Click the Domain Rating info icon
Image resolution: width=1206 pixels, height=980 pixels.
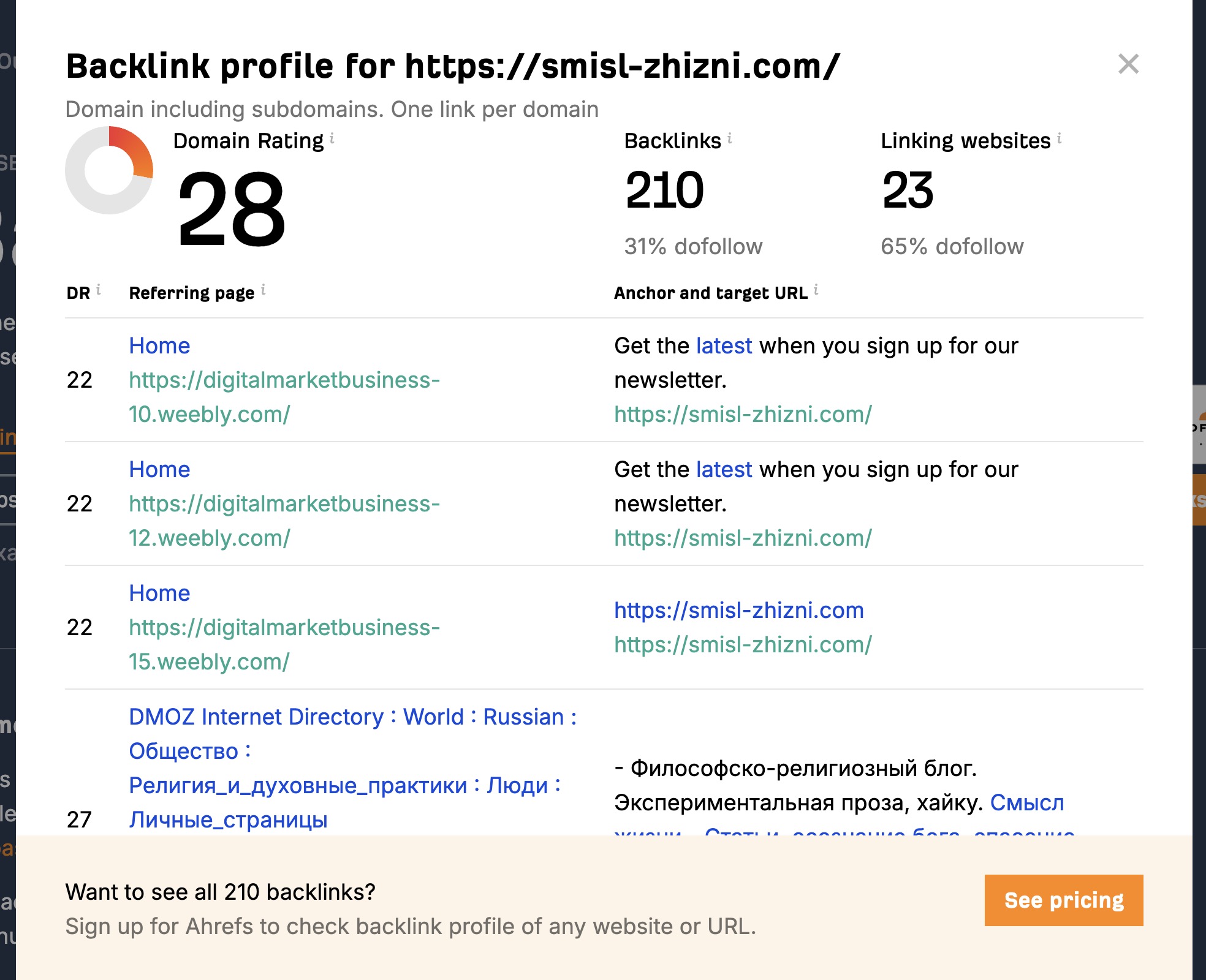[332, 138]
